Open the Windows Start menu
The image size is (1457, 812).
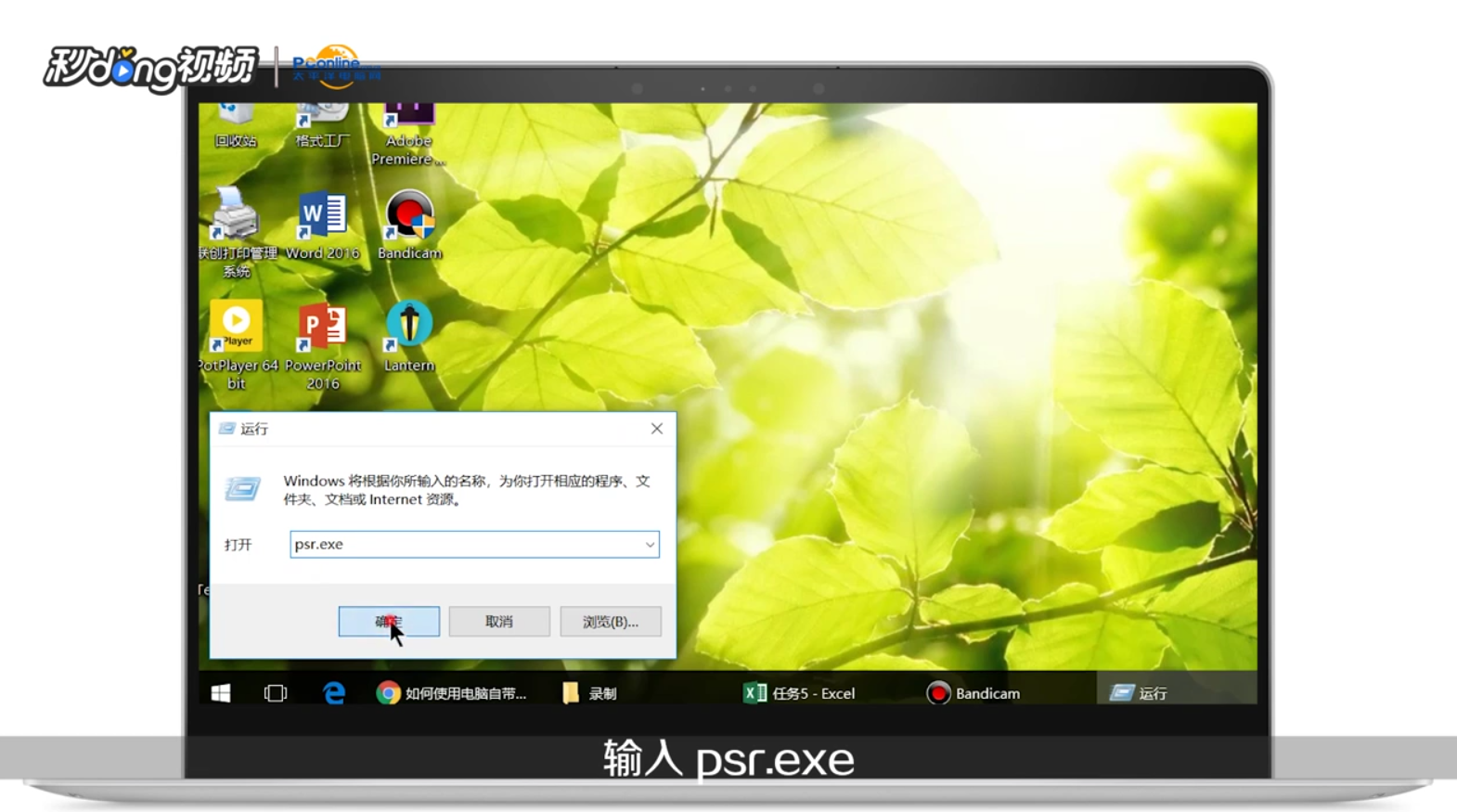point(221,693)
